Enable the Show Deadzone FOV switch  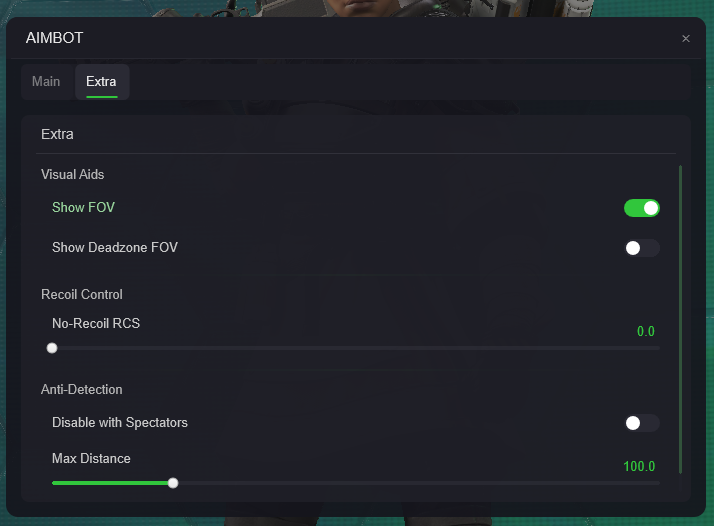641,248
